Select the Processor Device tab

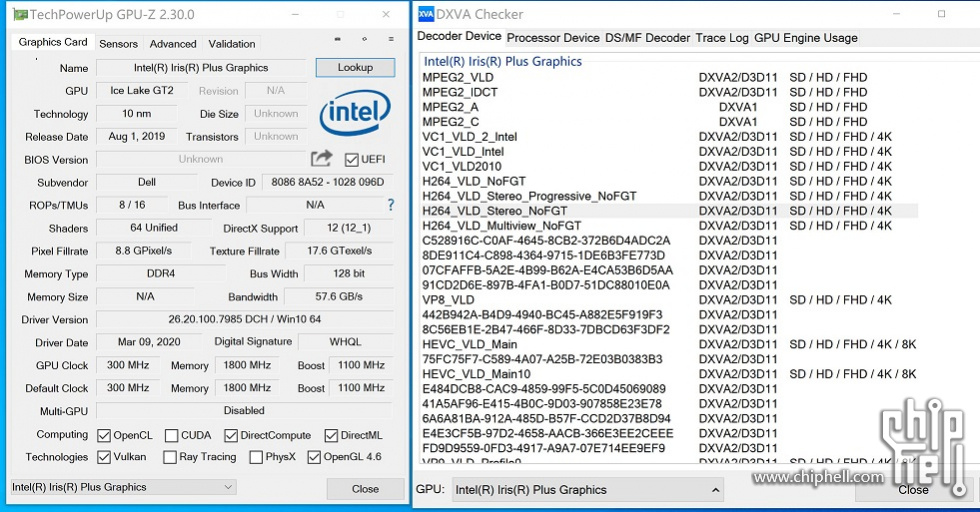(553, 38)
